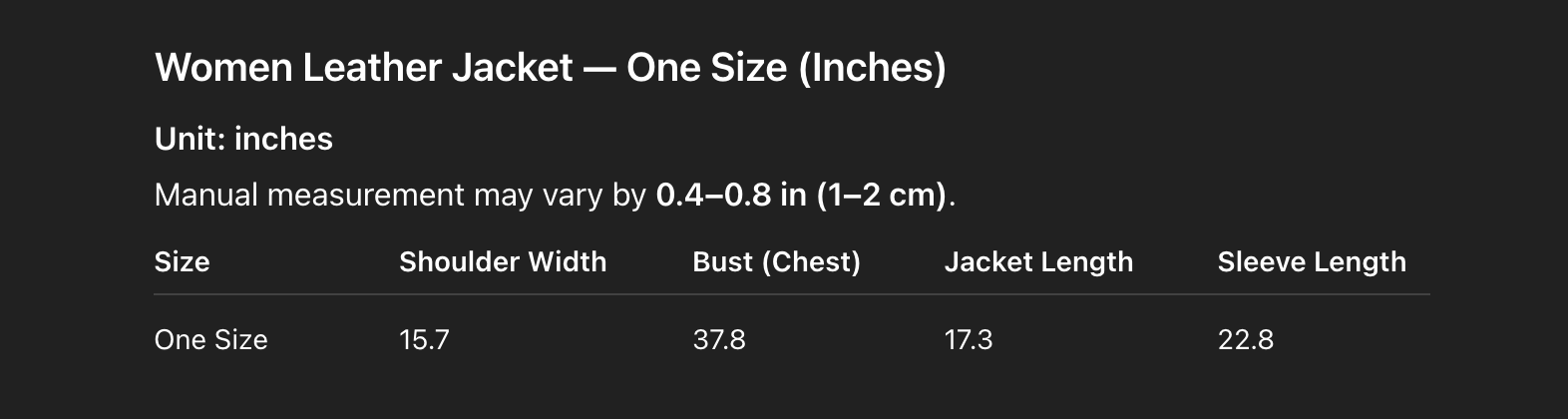The image size is (1568, 419).
Task: Click the bust measurement value 37.8
Action: [719, 340]
